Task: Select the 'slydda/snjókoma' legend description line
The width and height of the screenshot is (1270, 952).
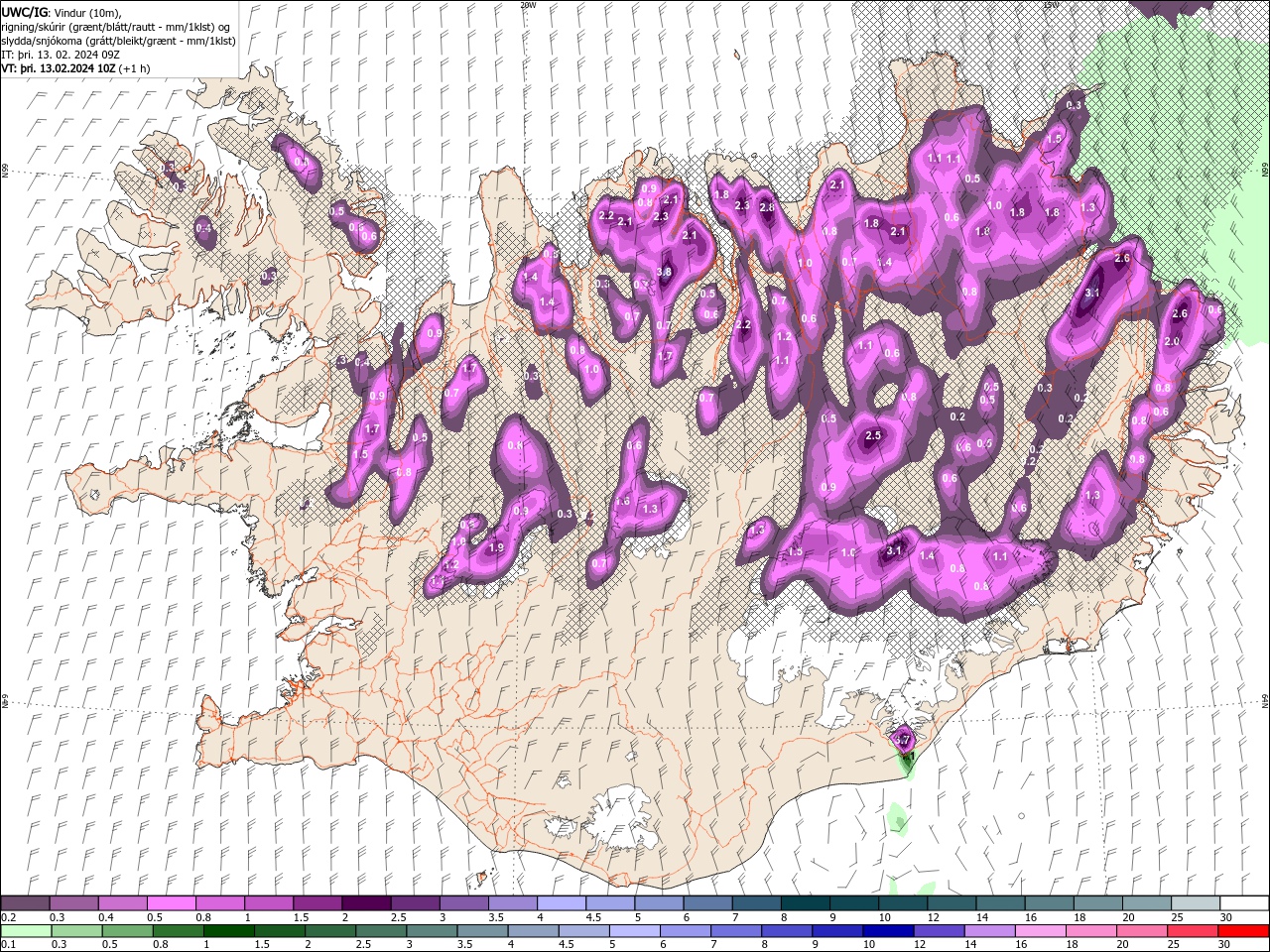Action: tap(117, 41)
